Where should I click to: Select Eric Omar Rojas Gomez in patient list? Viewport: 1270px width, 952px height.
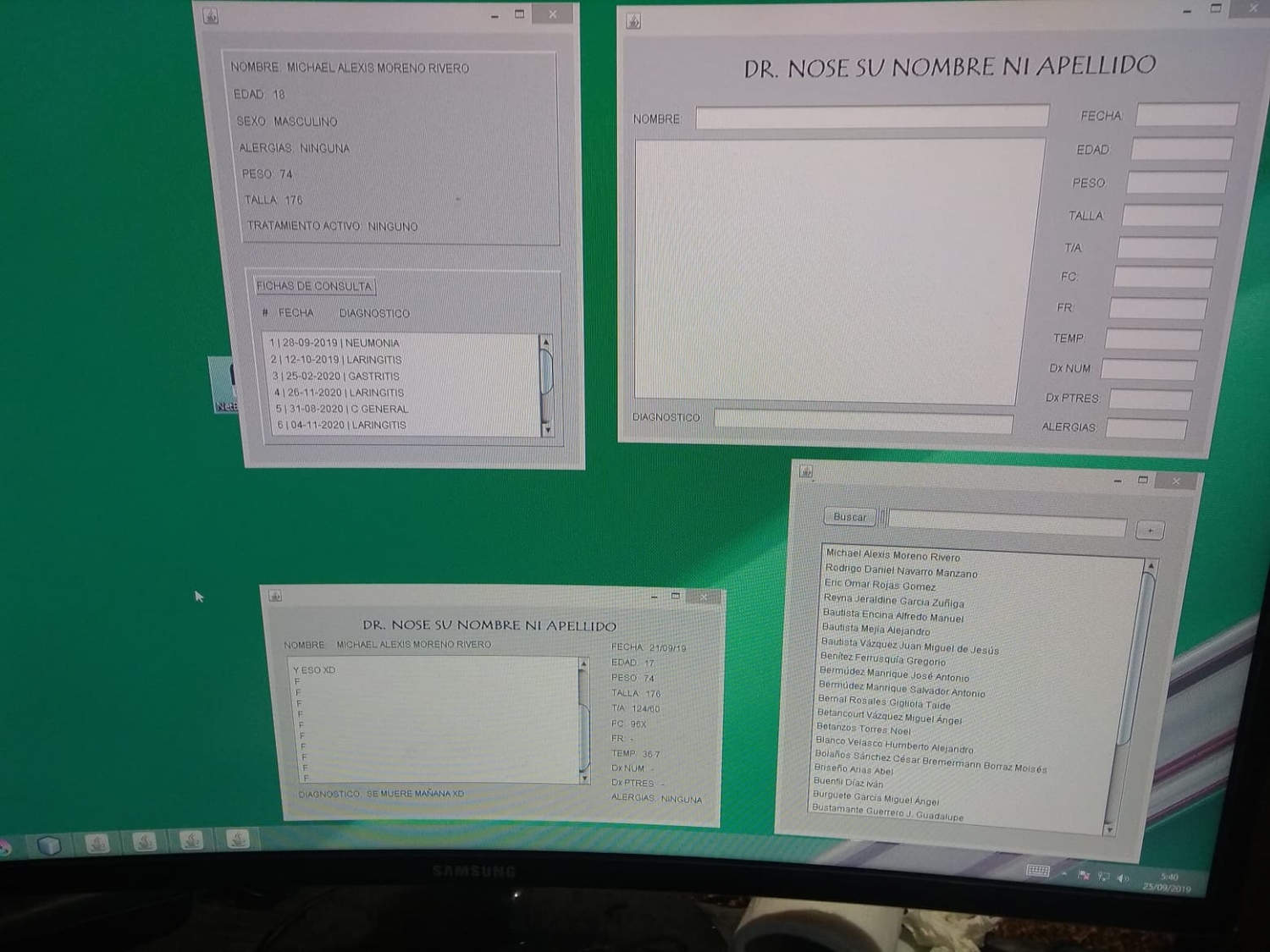point(880,585)
